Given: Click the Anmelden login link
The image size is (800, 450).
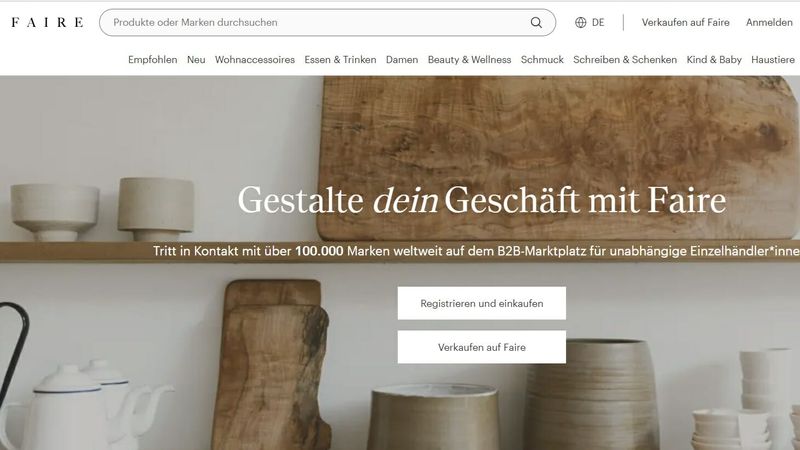Looking at the screenshot, I should [769, 22].
